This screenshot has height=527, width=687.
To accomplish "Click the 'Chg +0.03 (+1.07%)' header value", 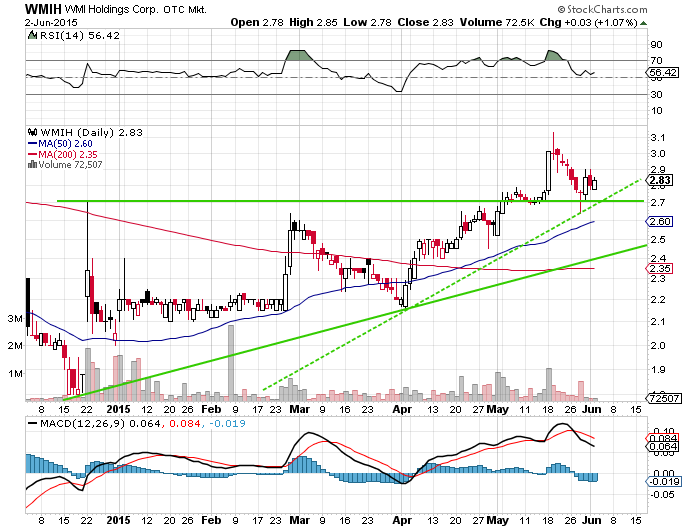I will coord(588,22).
